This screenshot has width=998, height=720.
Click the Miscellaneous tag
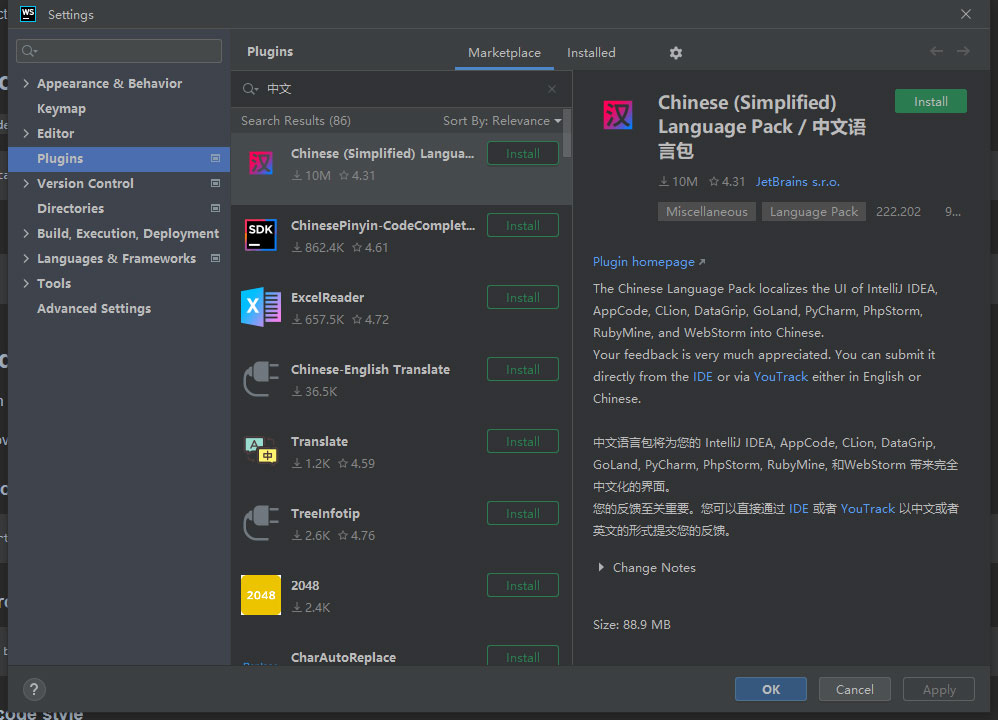[706, 212]
